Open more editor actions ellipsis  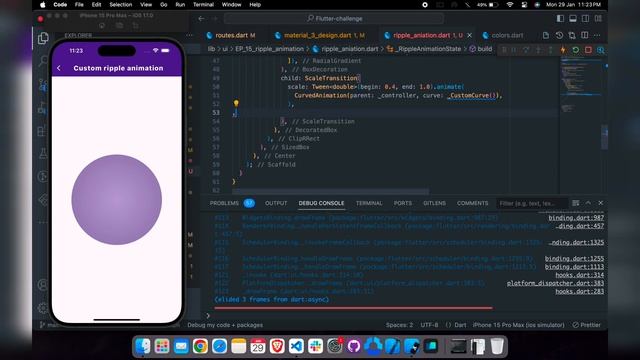(x=597, y=36)
